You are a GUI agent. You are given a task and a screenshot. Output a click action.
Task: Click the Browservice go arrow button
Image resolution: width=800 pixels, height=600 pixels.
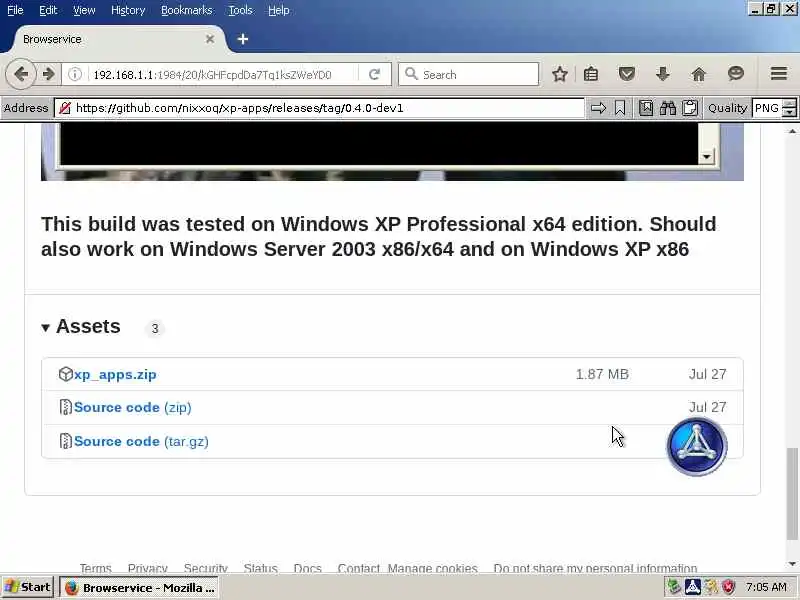[598, 108]
